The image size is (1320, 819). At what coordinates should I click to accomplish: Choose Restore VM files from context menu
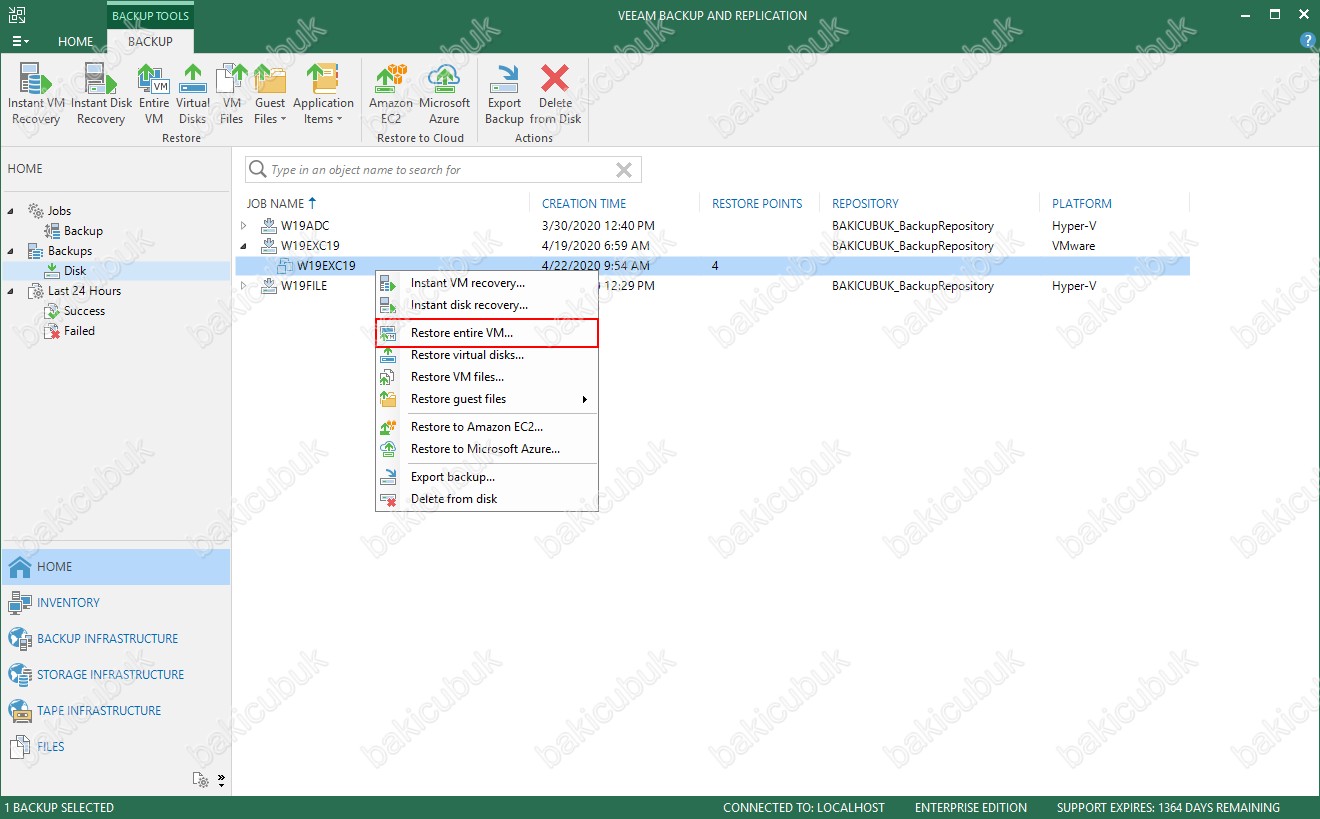coord(487,377)
